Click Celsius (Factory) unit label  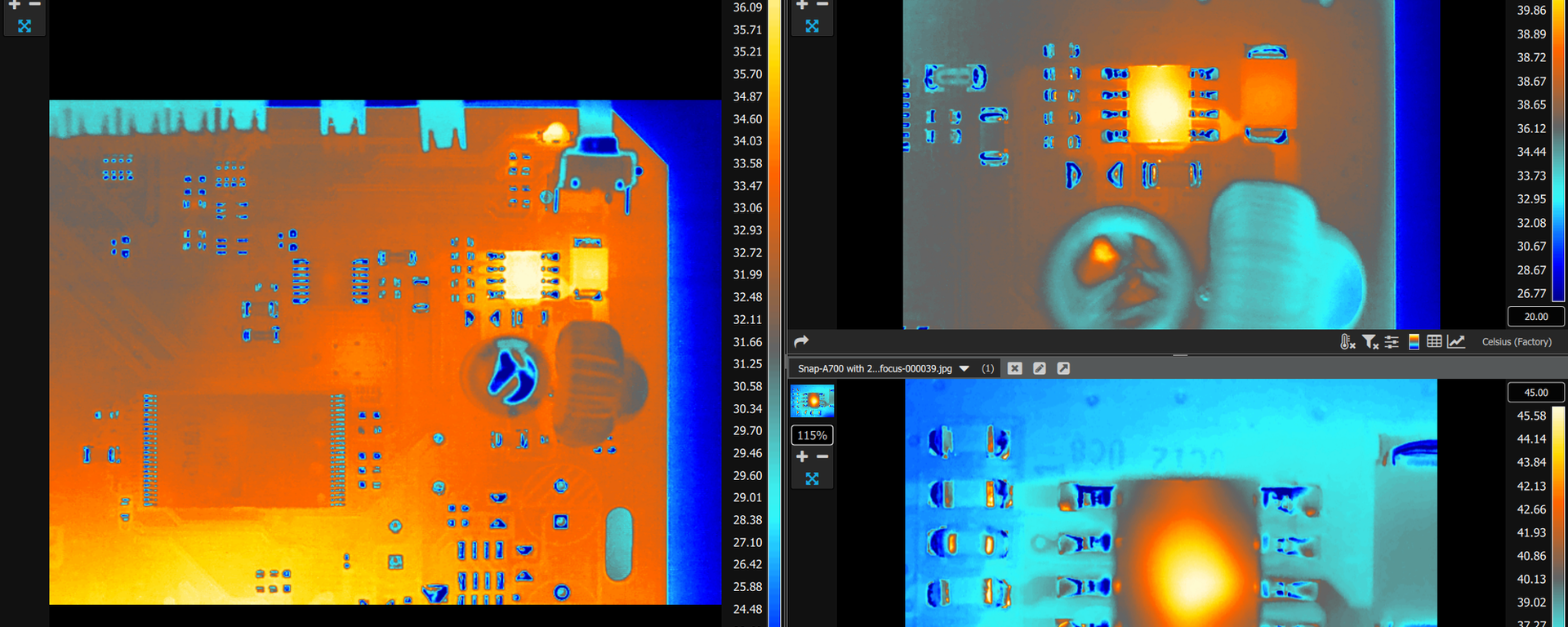[1517, 342]
